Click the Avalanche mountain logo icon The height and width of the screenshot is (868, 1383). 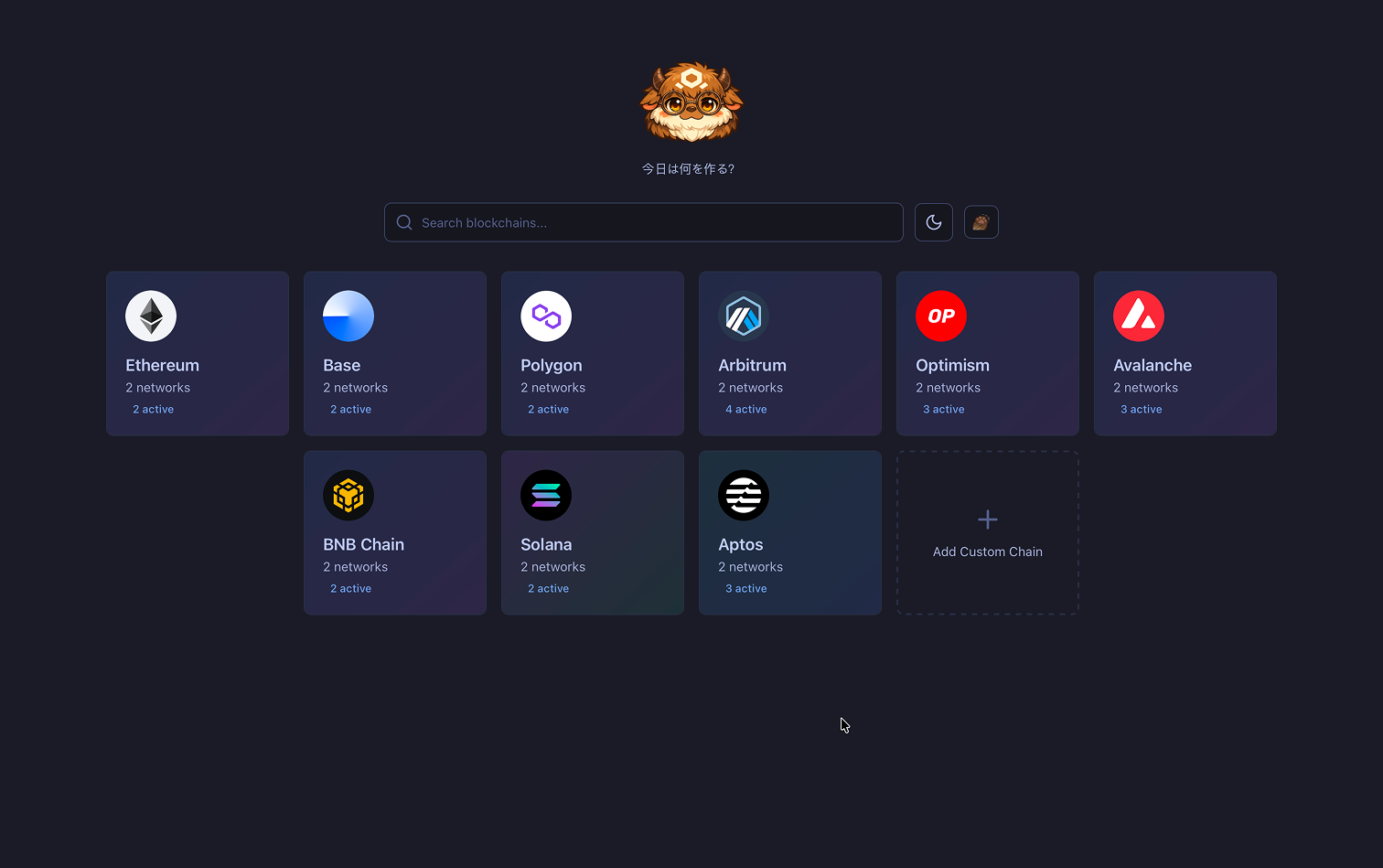[1138, 316]
